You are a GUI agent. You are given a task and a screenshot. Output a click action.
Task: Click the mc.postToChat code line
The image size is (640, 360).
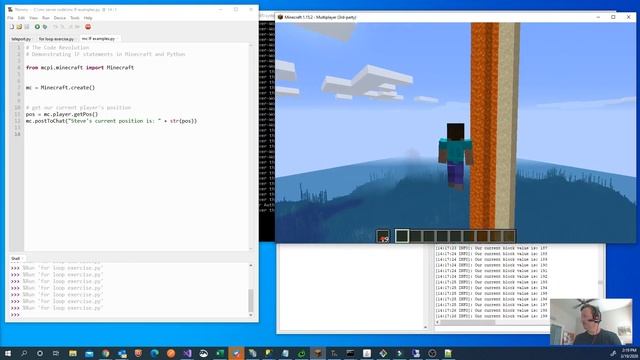click(x=111, y=121)
